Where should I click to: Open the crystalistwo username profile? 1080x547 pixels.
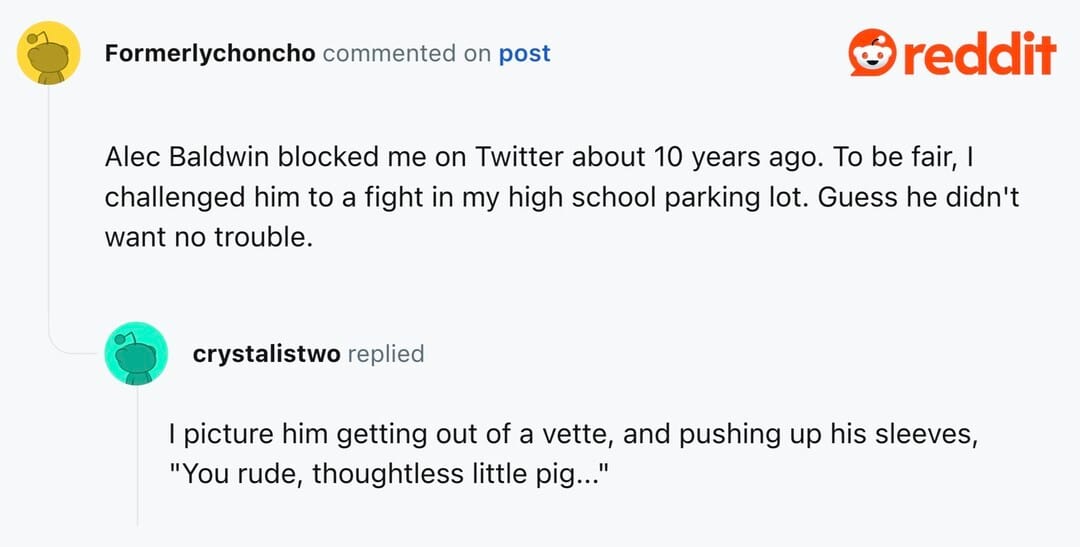click(266, 353)
